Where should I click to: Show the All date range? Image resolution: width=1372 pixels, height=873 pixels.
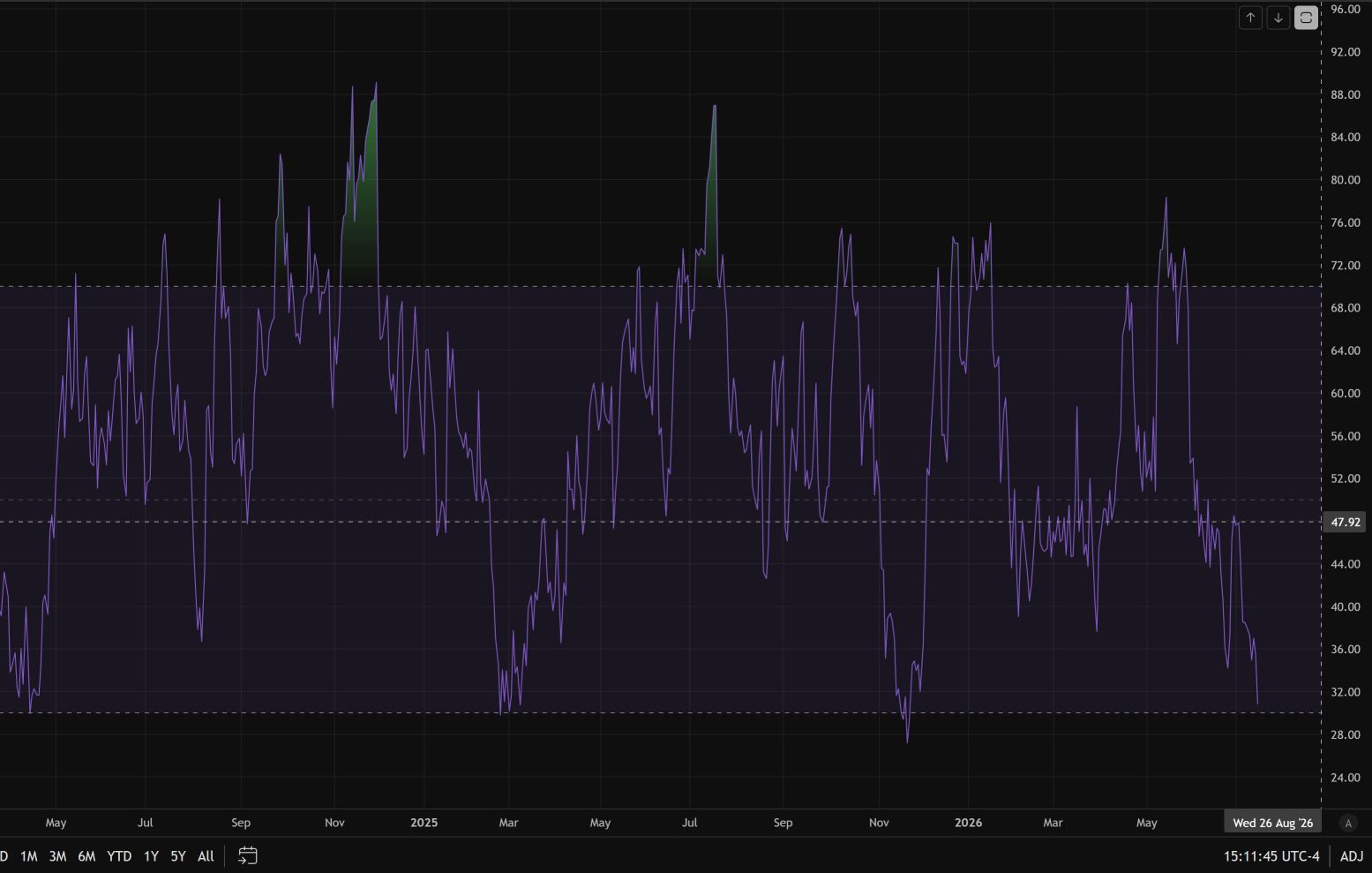point(206,856)
